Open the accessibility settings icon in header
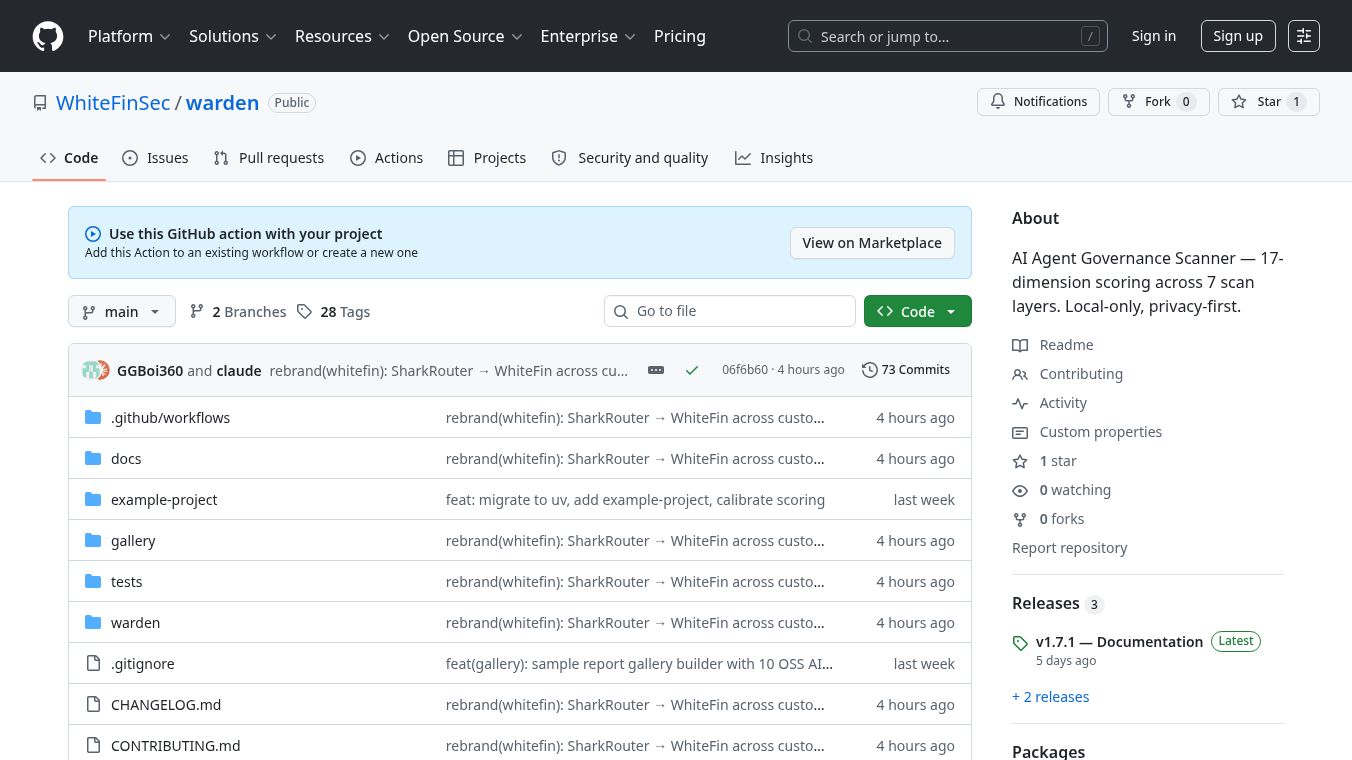Viewport: 1352px width, 760px height. click(x=1303, y=37)
